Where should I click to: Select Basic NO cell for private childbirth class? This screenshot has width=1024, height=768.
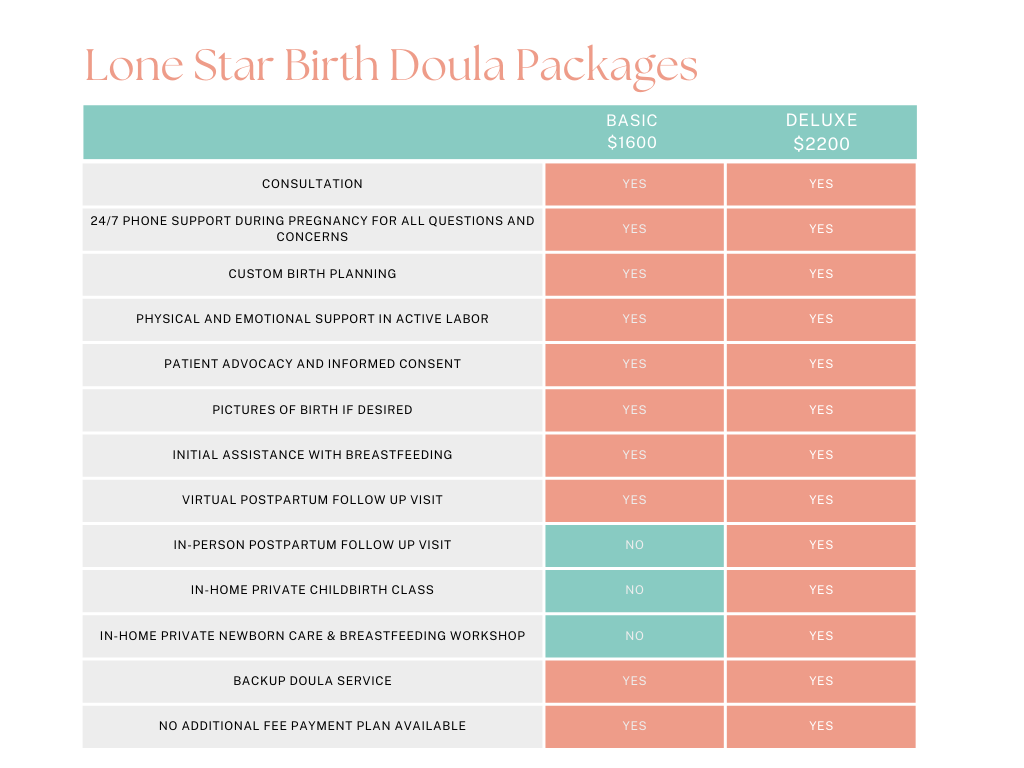tap(634, 590)
